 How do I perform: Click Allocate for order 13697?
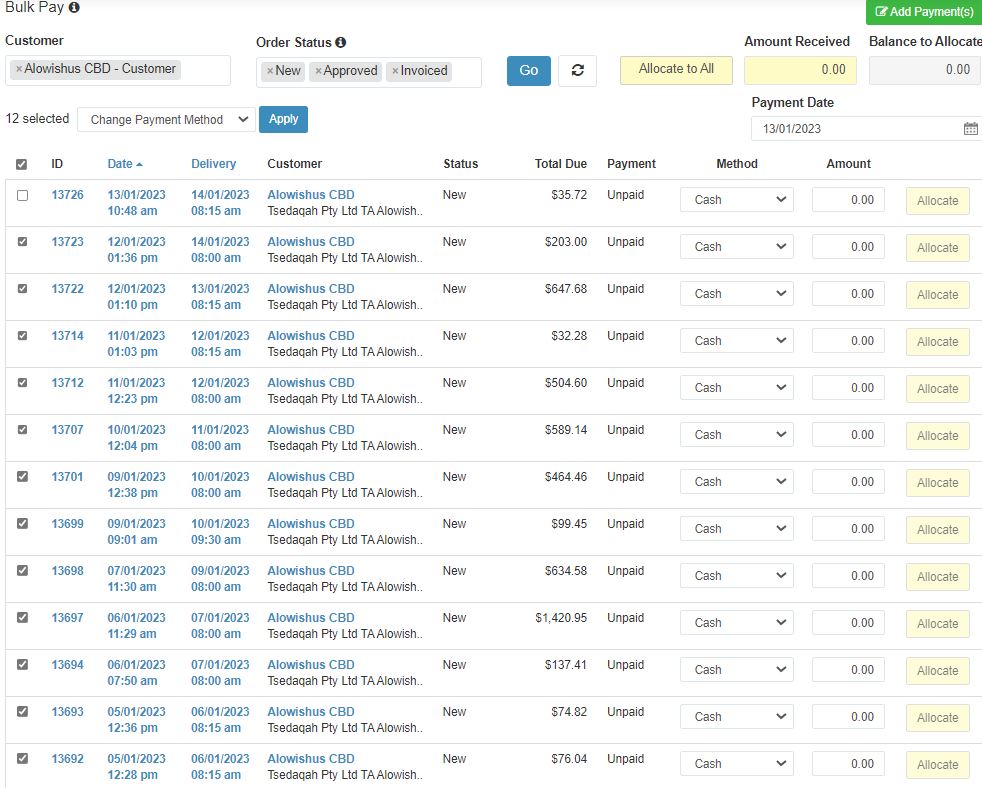[x=938, y=624]
